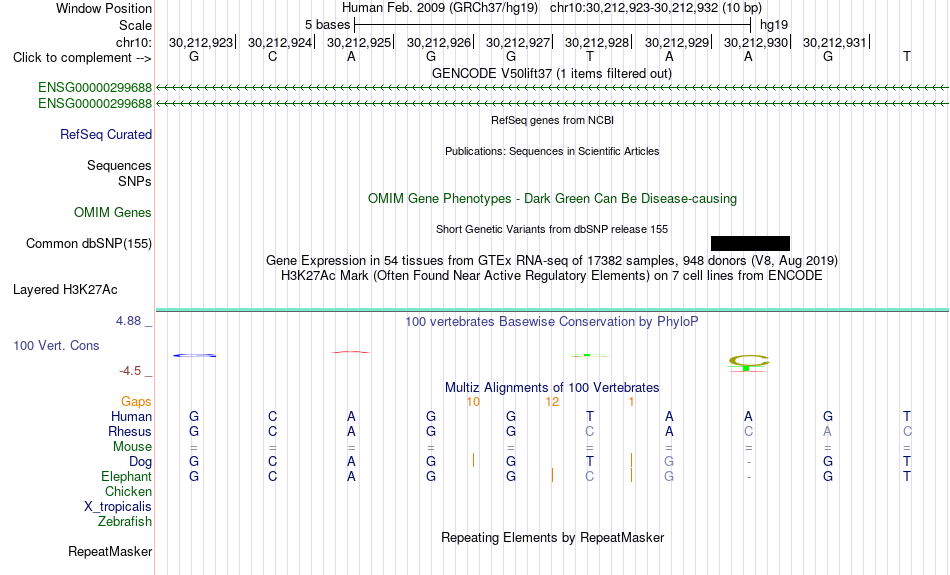Click the Zebrafish species label
Viewport: 950px width, 575px height.
pyautogui.click(x=125, y=521)
